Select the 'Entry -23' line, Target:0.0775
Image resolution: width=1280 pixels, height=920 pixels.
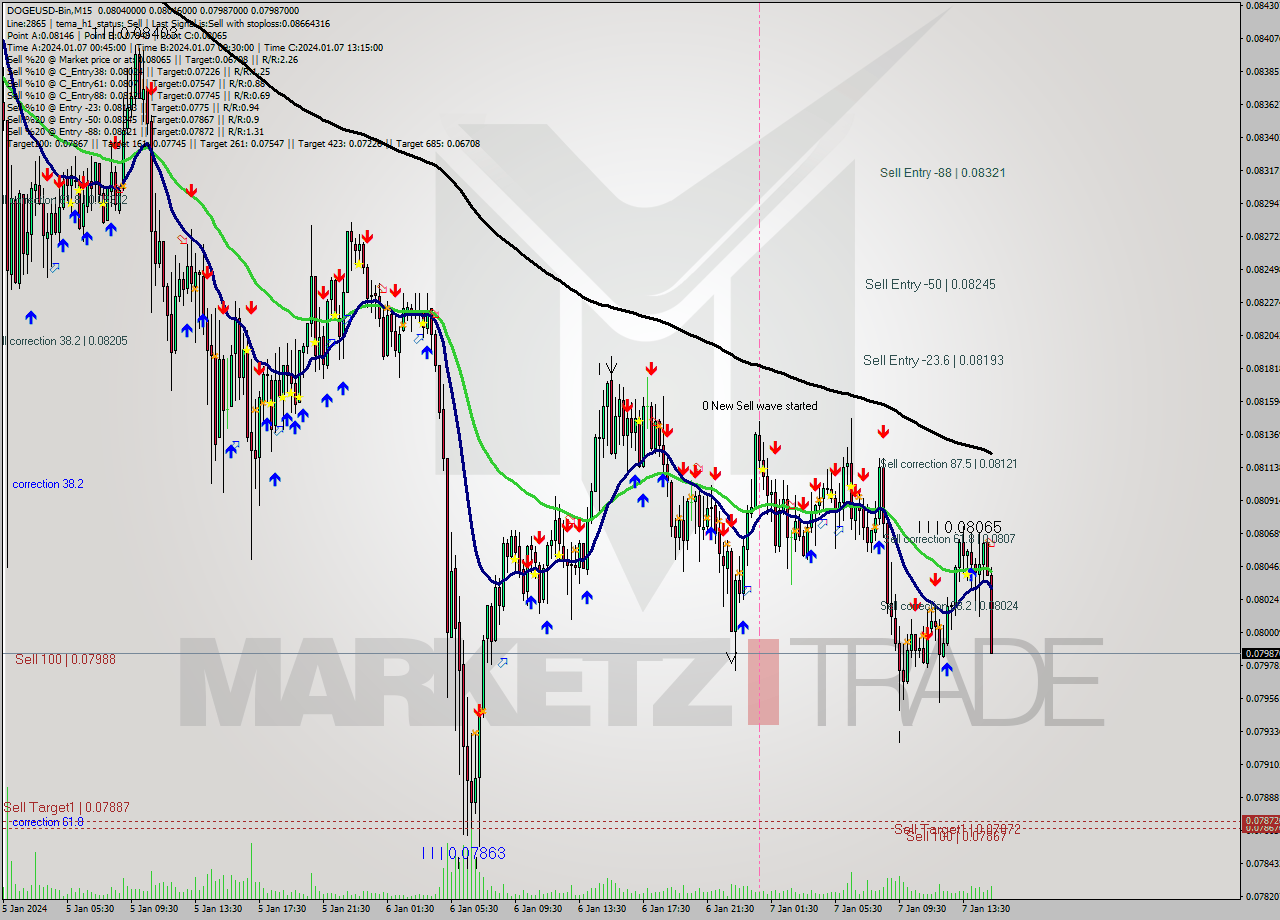[133, 107]
